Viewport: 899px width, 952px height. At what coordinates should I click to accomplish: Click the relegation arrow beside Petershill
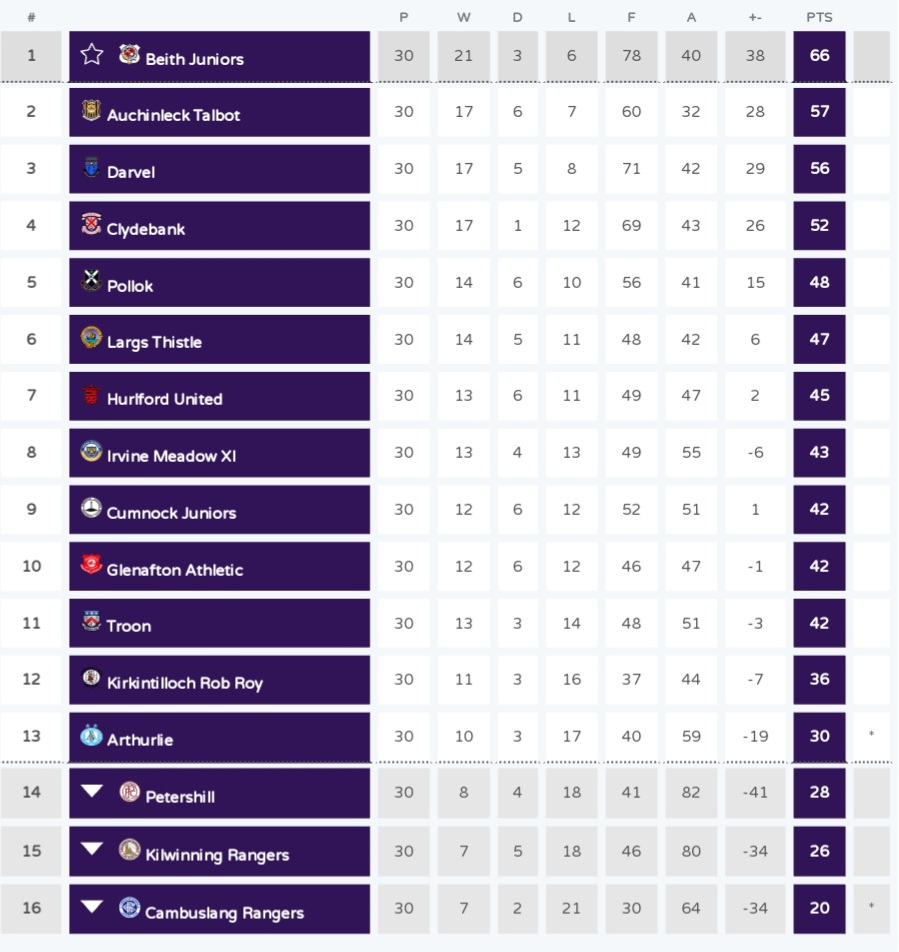pyautogui.click(x=92, y=792)
